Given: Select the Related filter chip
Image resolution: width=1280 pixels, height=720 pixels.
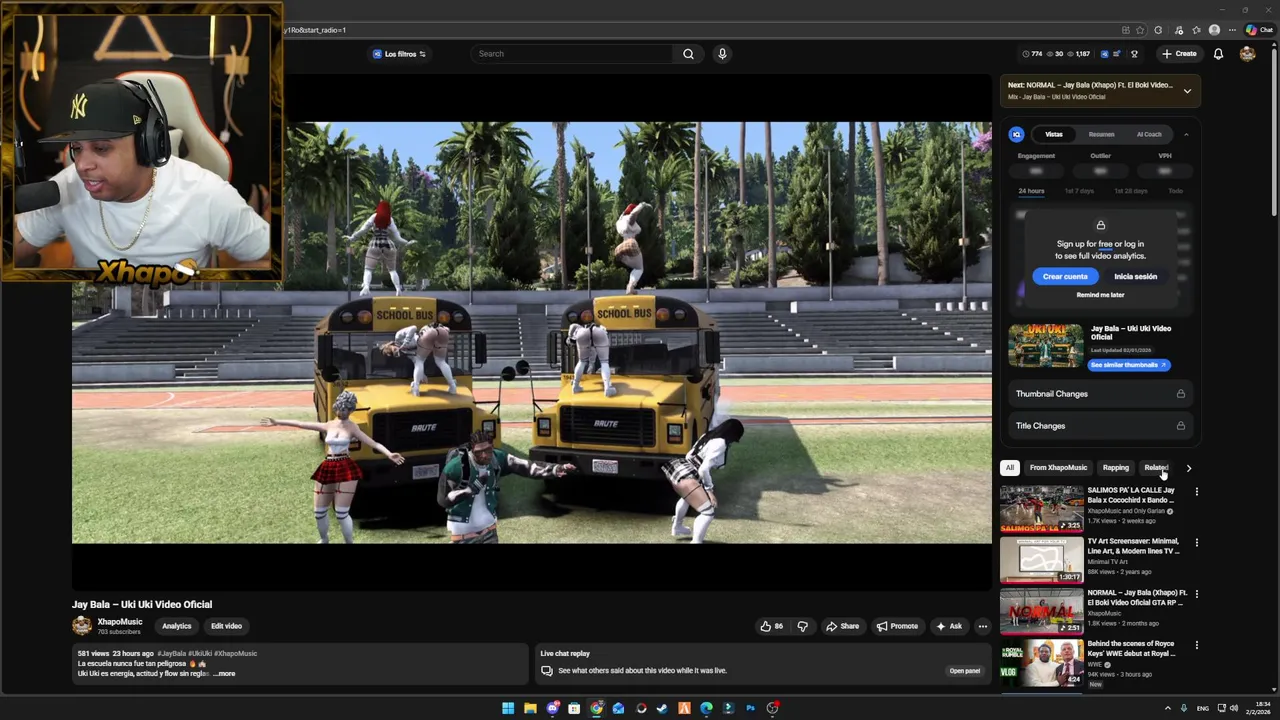Looking at the screenshot, I should tap(1156, 468).
